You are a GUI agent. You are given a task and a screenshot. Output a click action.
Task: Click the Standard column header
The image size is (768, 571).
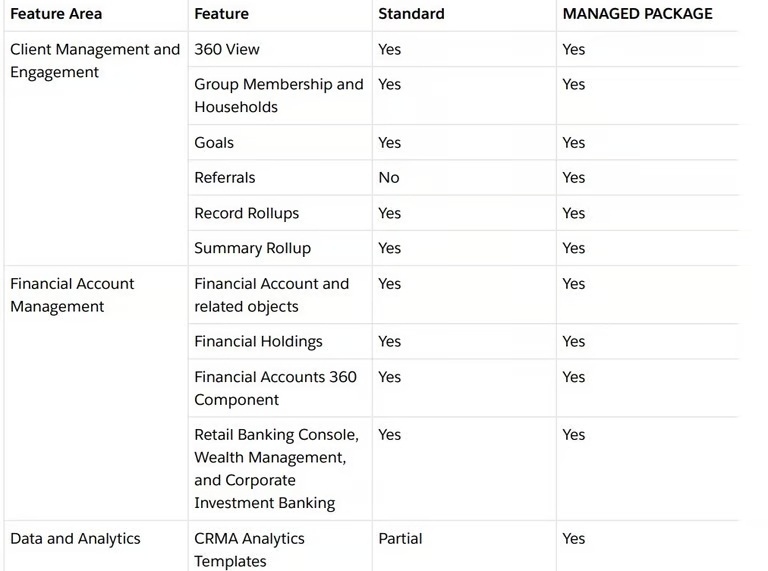(411, 14)
